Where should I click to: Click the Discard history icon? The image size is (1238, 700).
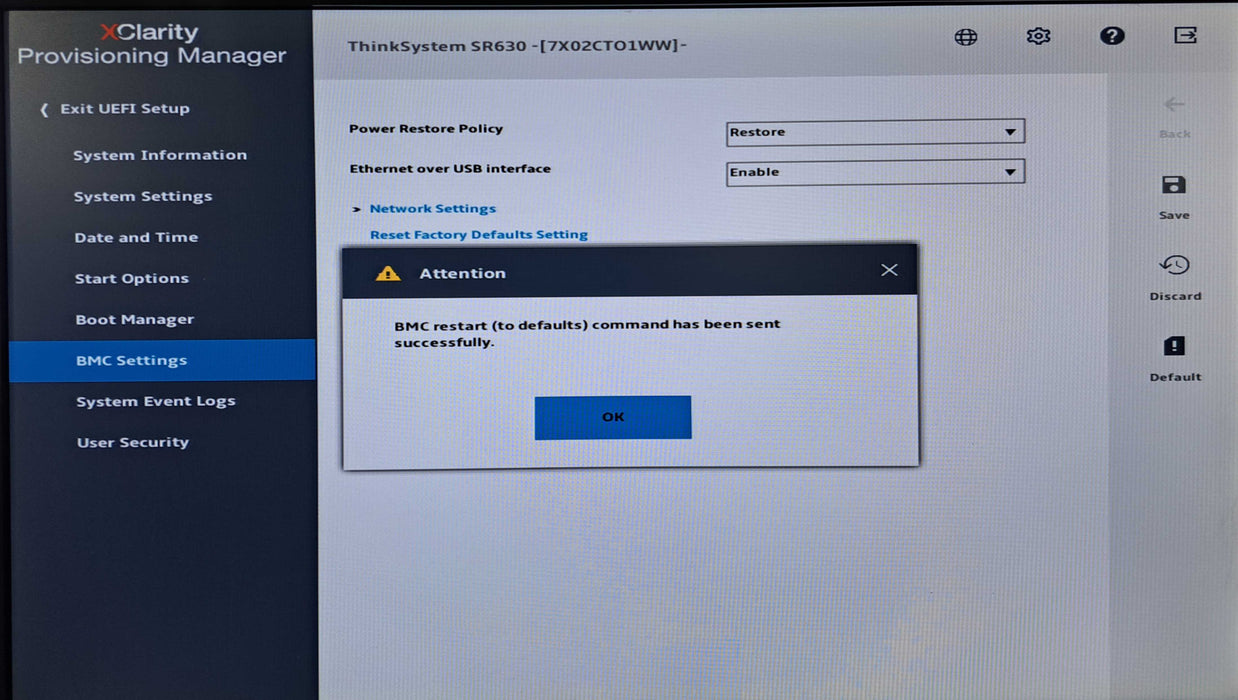click(x=1174, y=265)
